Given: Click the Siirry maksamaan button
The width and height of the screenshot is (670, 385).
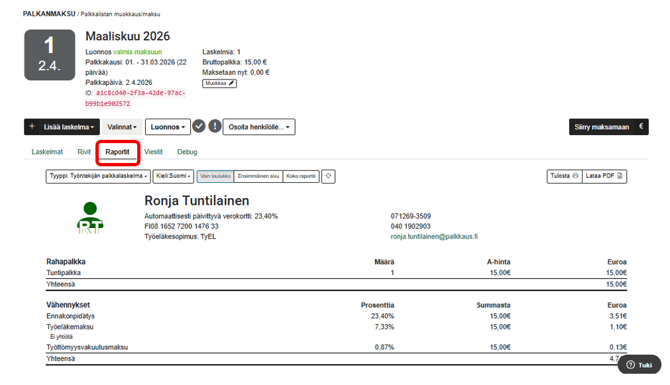Looking at the screenshot, I should point(608,127).
